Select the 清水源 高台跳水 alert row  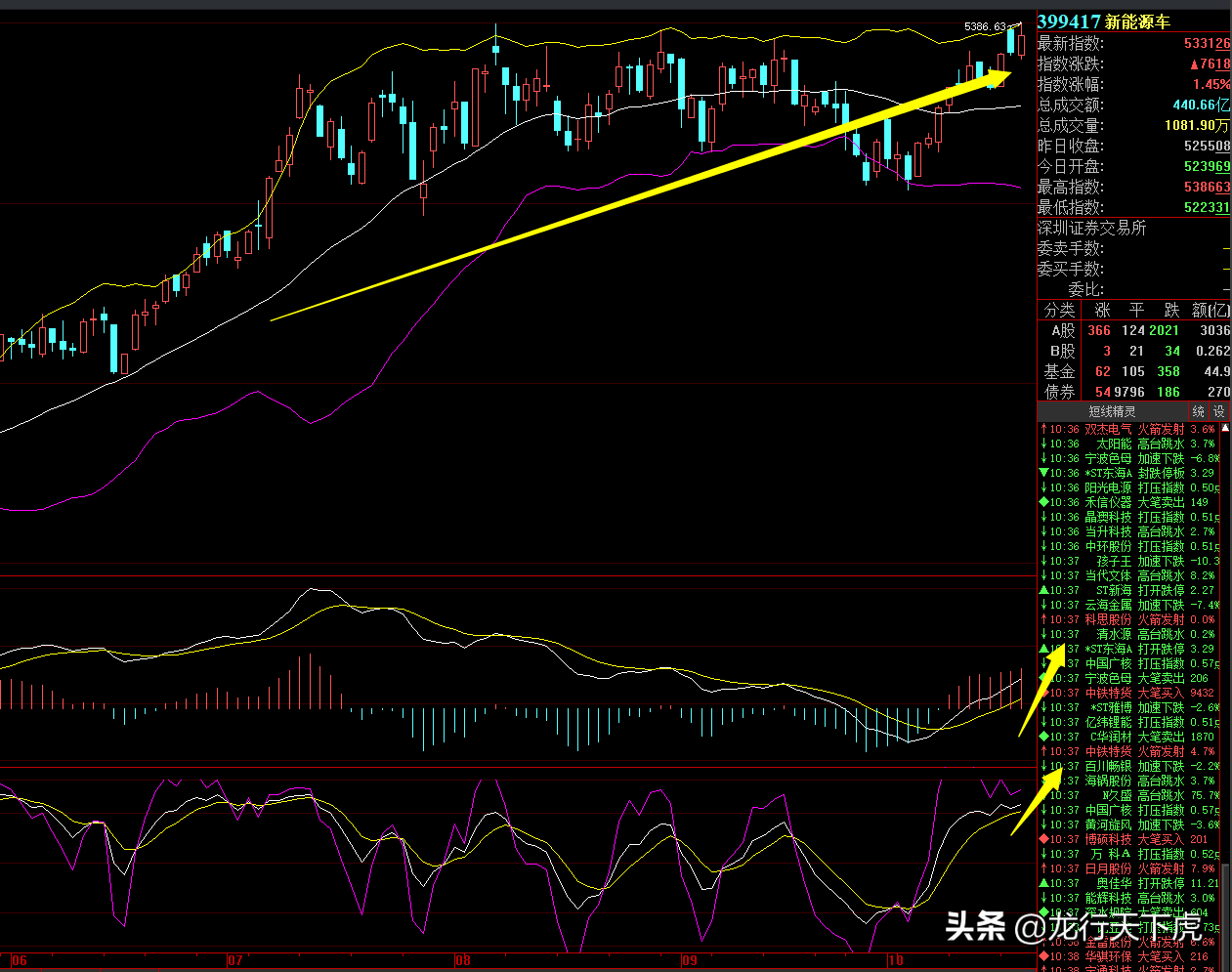coord(1128,634)
